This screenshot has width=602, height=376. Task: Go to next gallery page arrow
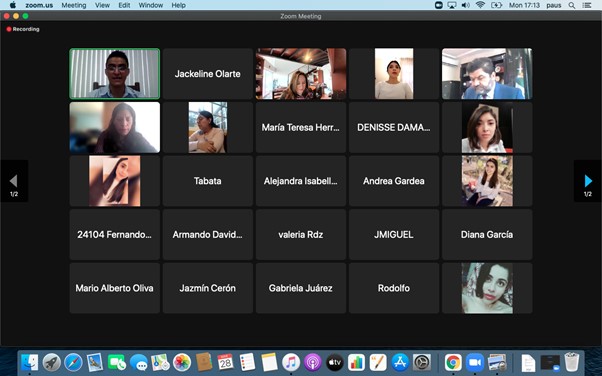588,181
